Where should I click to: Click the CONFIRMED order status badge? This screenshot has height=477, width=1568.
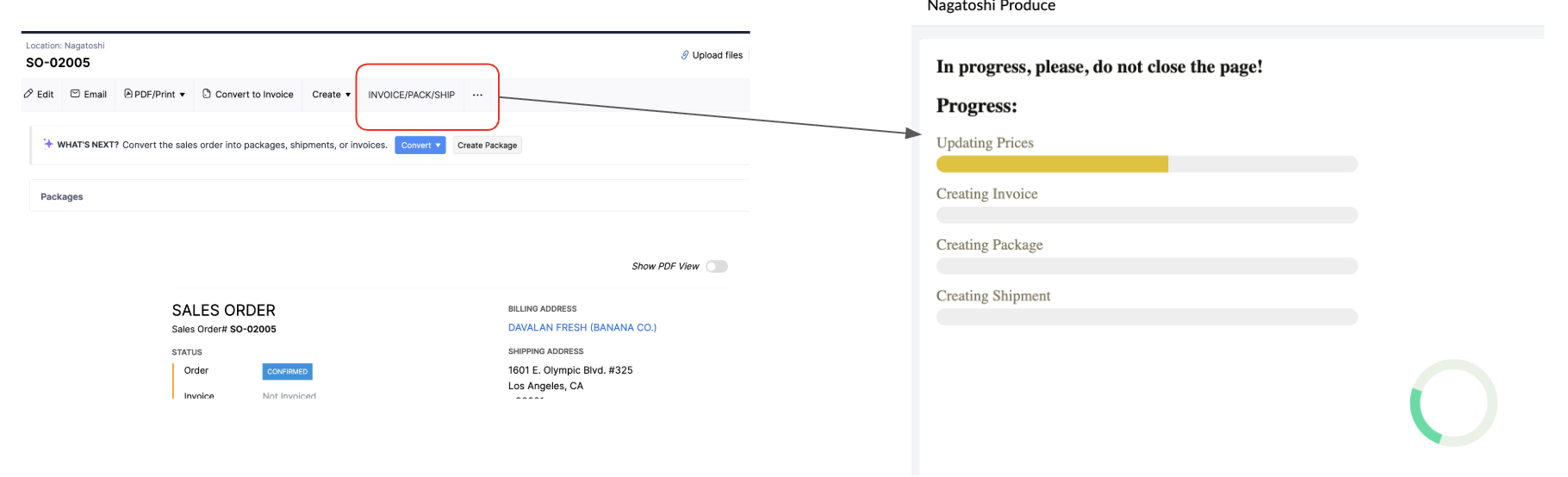click(287, 371)
